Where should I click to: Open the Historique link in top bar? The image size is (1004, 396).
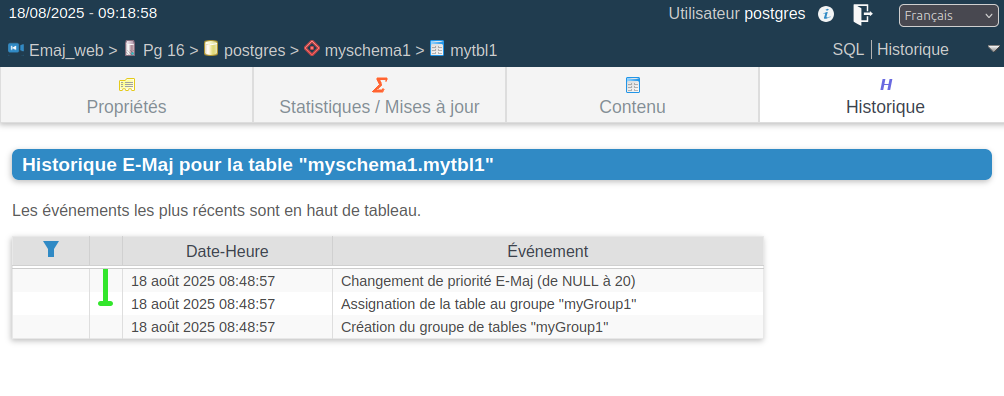913,49
